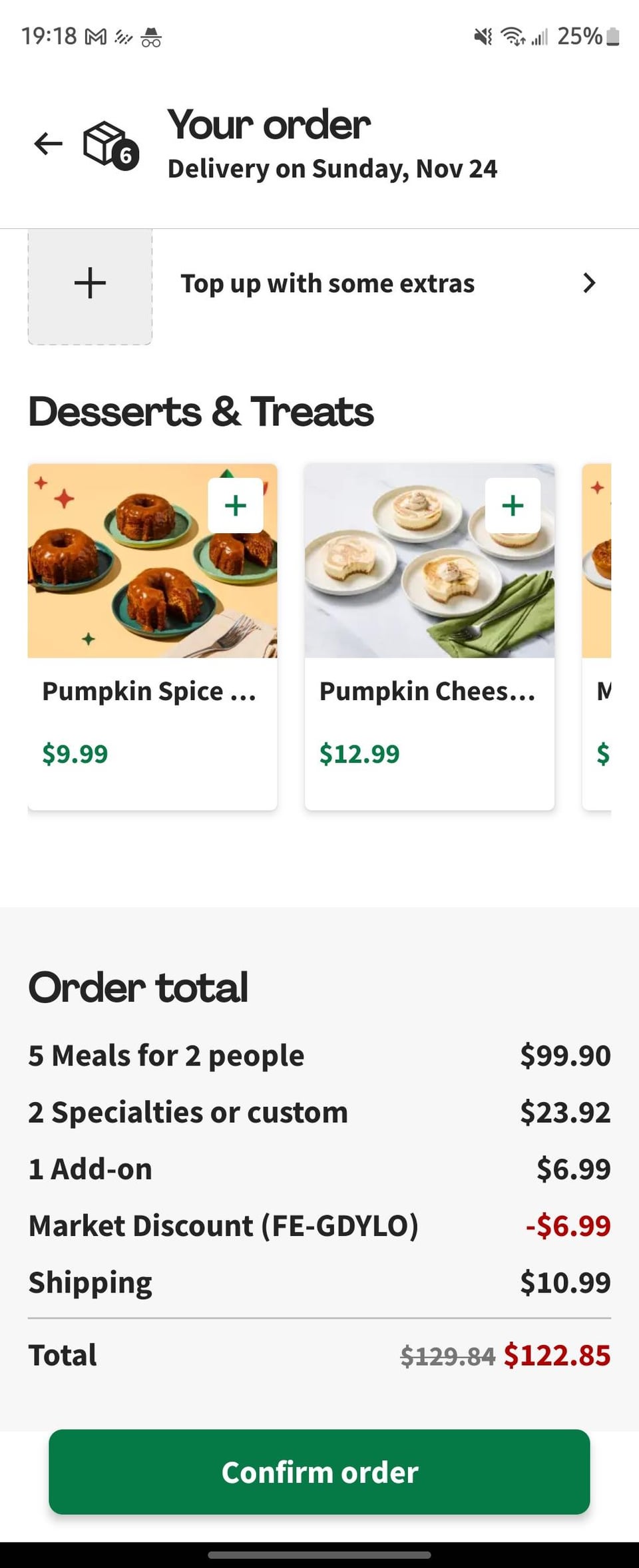
Task: Tap the Shipping cost row
Action: click(319, 1282)
